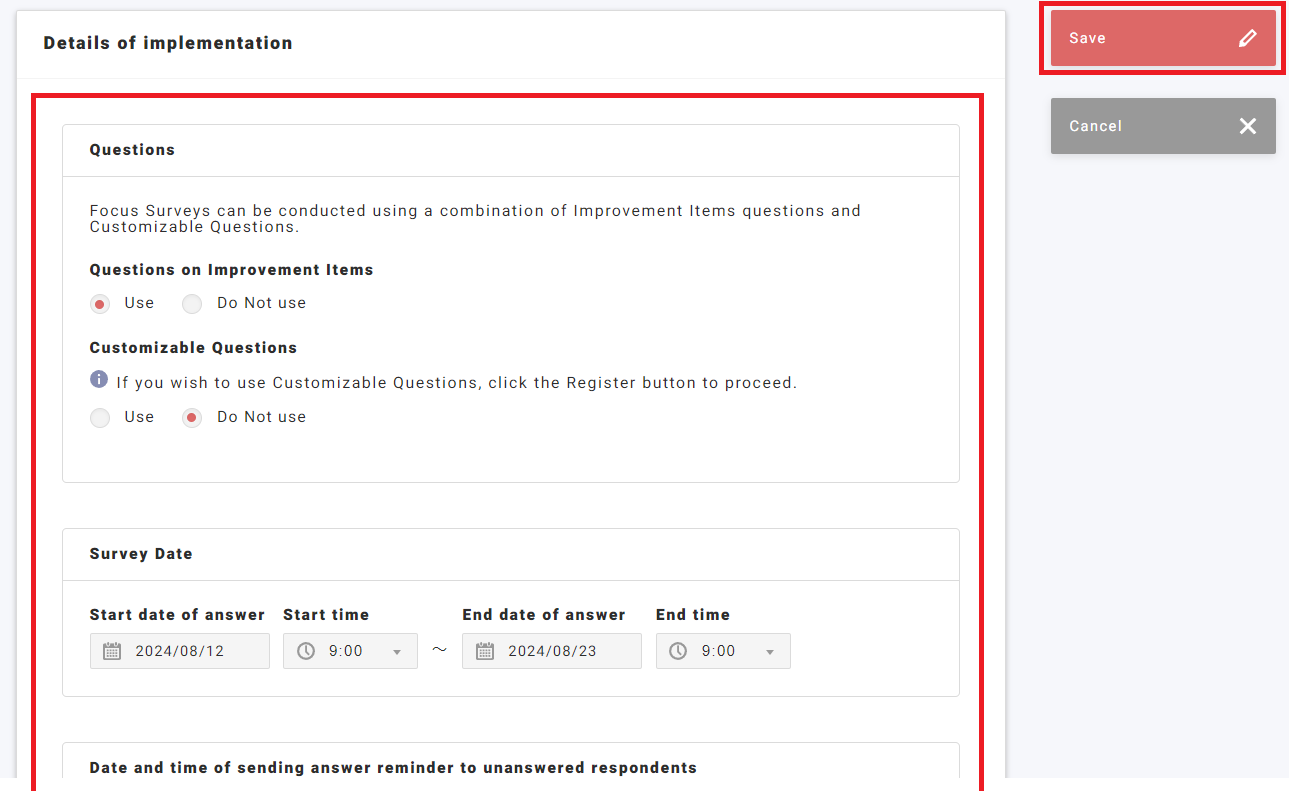Click the pencil icon on Save button

click(x=1247, y=39)
